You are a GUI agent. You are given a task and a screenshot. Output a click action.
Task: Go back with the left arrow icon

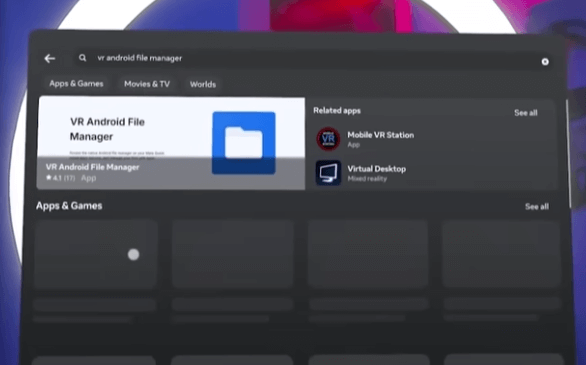[x=50, y=58]
